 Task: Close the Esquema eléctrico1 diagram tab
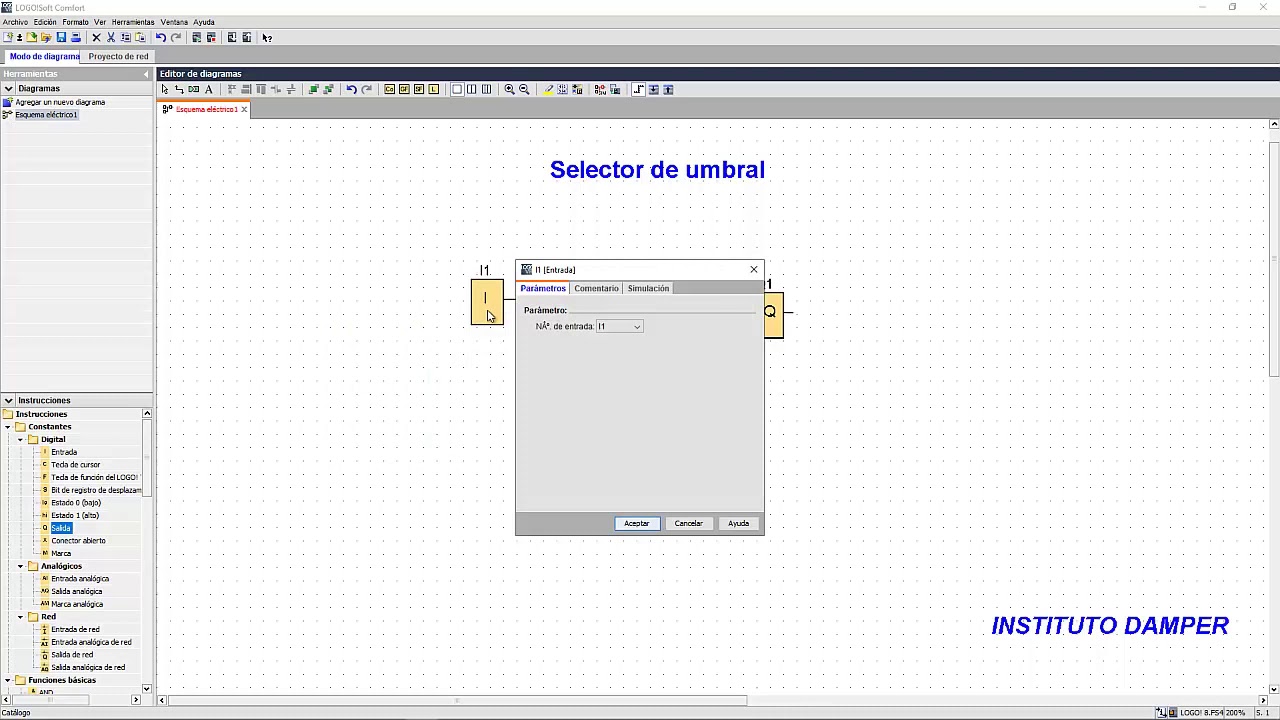pos(243,109)
